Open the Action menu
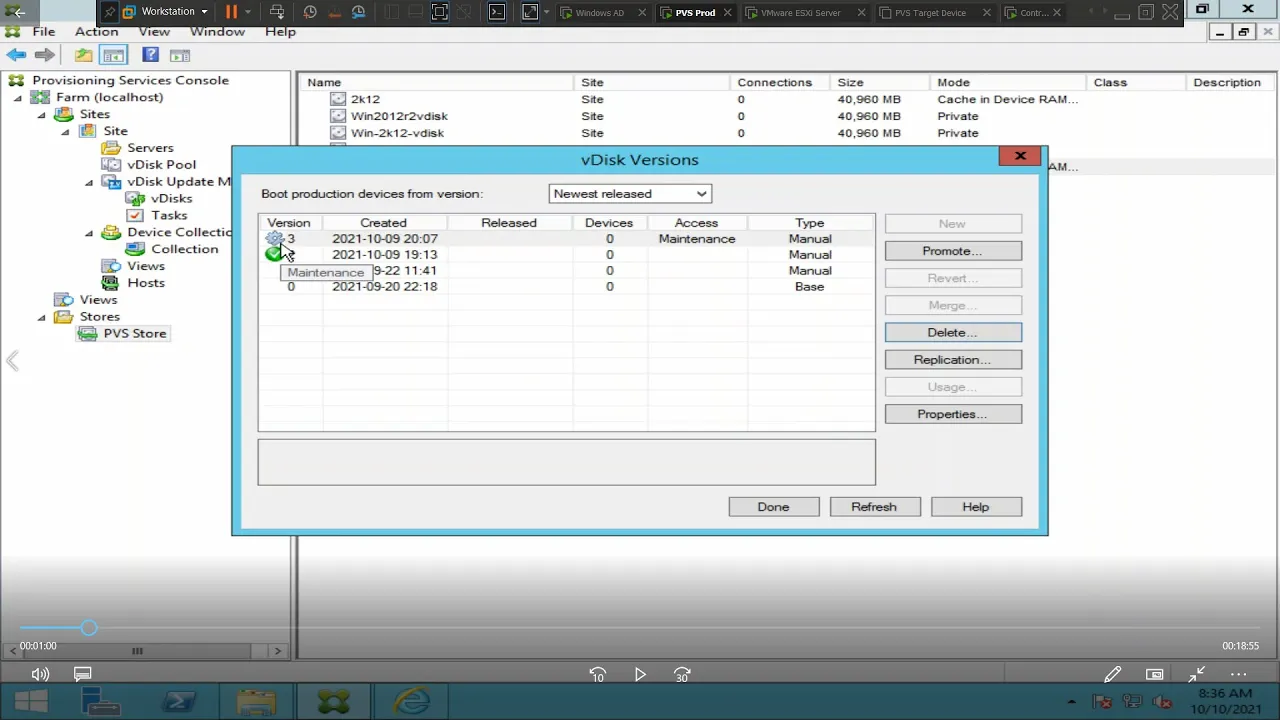 [97, 32]
